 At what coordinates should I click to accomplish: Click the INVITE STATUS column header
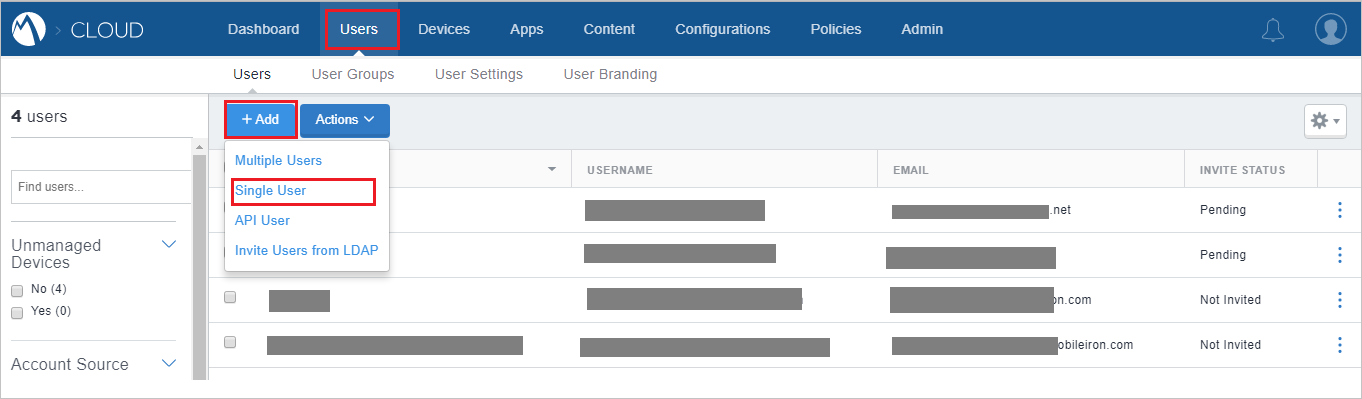point(1242,170)
